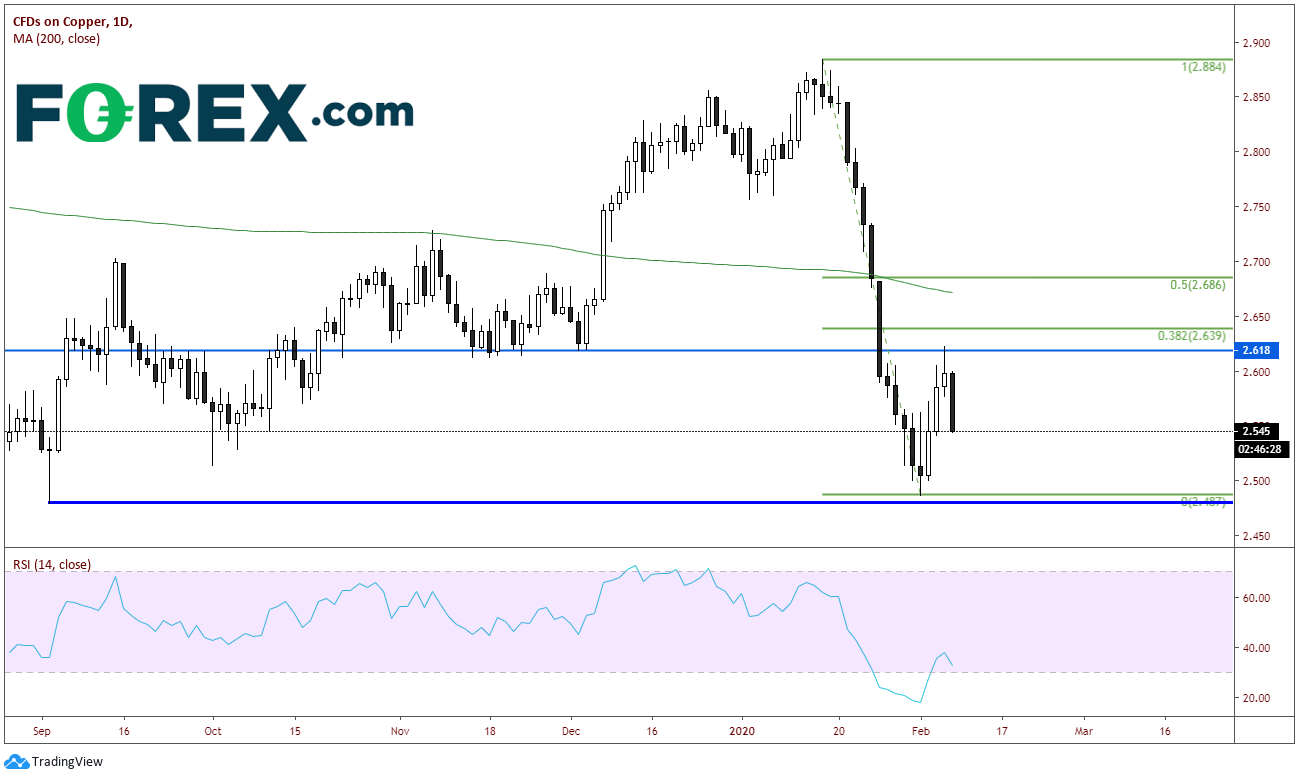Click the Fibonacci label 0.382(2.639)
1301x780 pixels.
pyautogui.click(x=1193, y=336)
